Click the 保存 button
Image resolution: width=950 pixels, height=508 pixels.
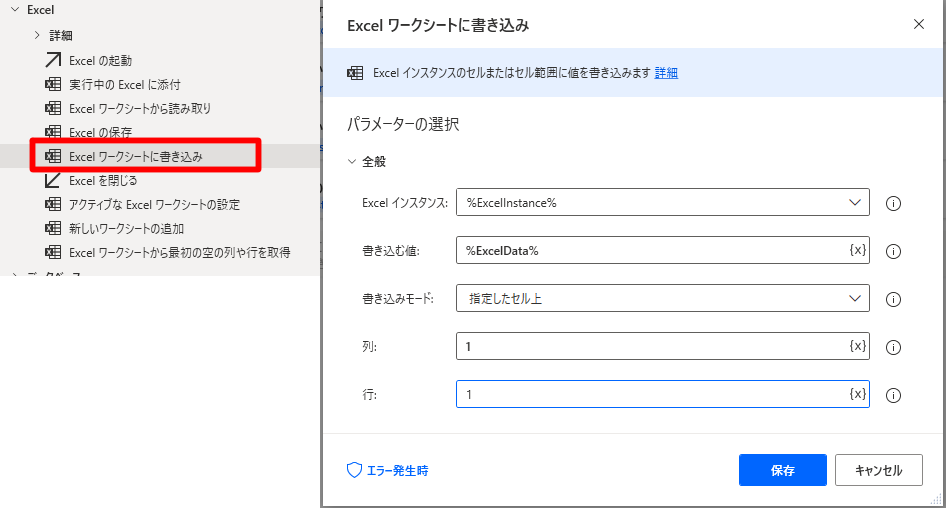coord(783,470)
